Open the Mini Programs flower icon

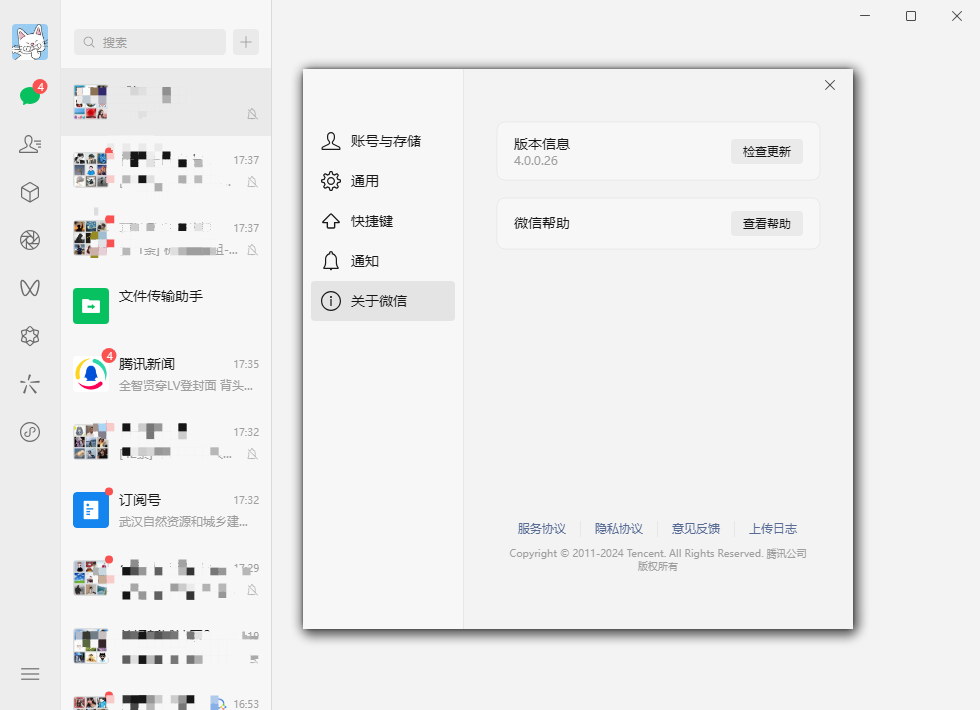tap(30, 335)
